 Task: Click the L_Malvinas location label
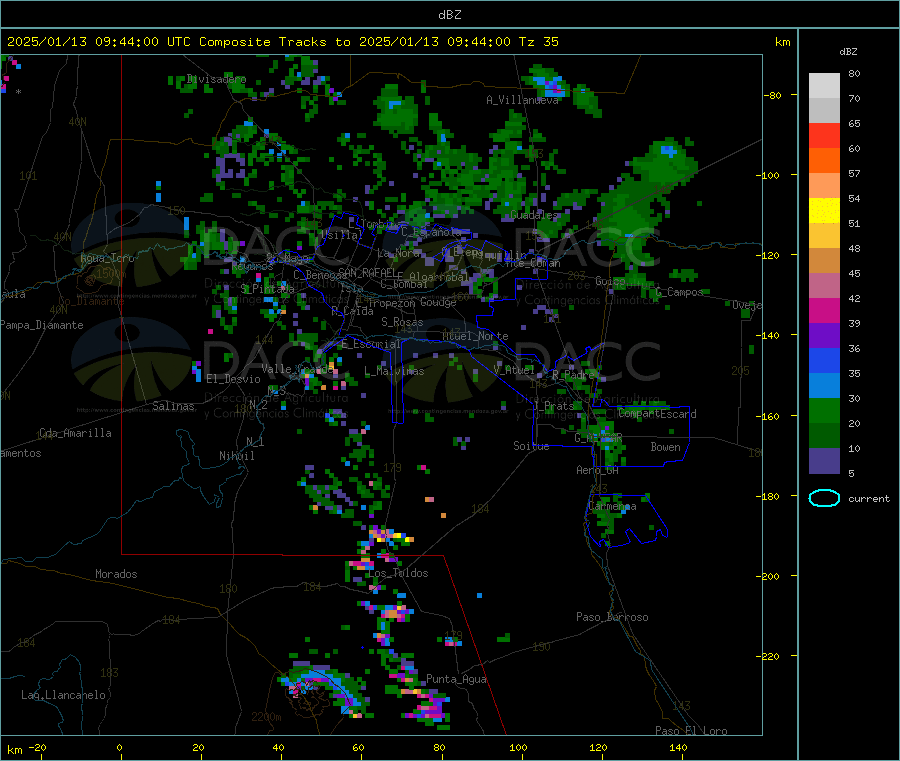pyautogui.click(x=394, y=371)
